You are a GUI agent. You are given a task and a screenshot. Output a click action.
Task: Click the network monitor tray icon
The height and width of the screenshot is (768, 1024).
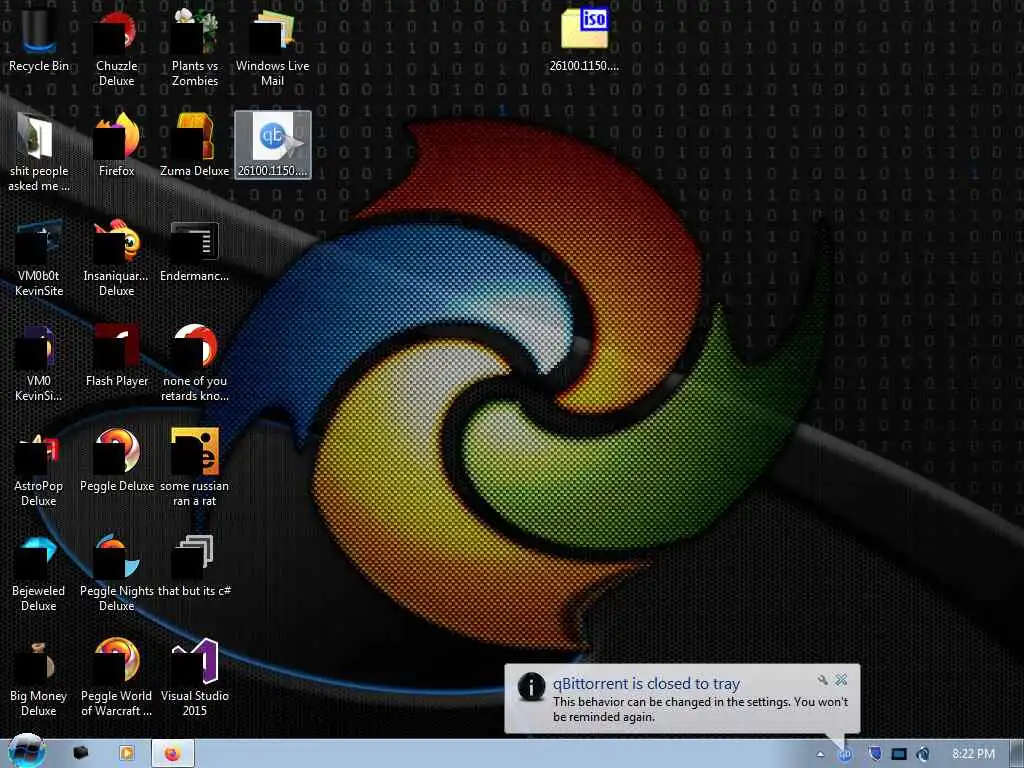pos(899,754)
